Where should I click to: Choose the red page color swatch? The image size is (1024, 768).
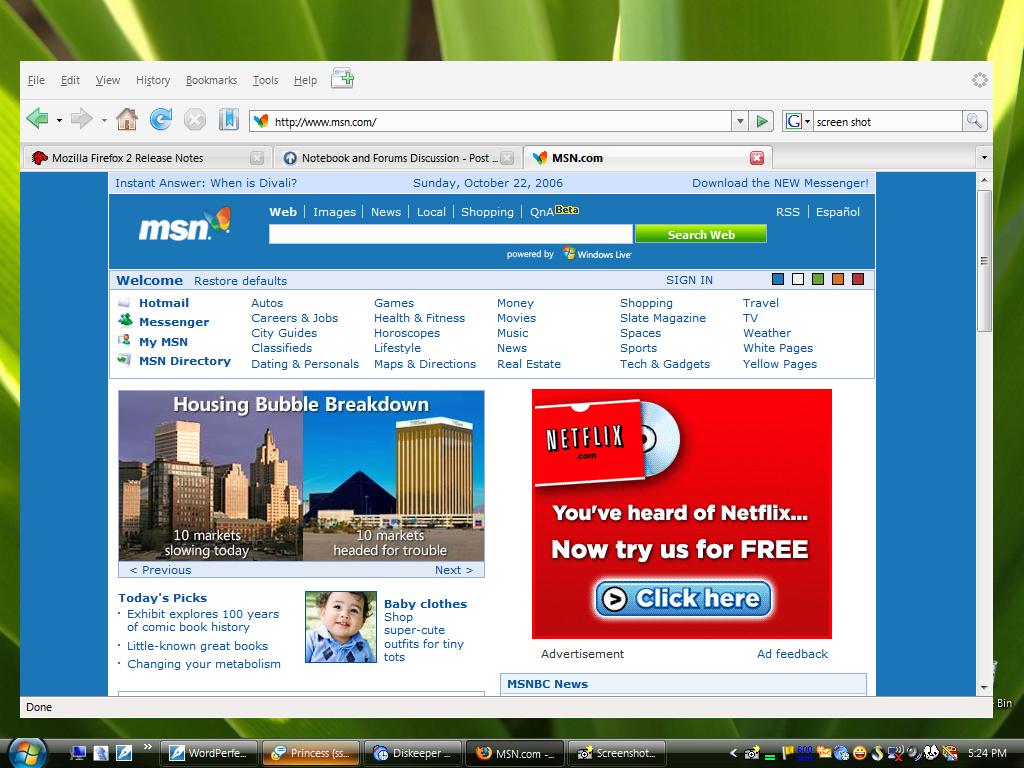click(x=858, y=280)
